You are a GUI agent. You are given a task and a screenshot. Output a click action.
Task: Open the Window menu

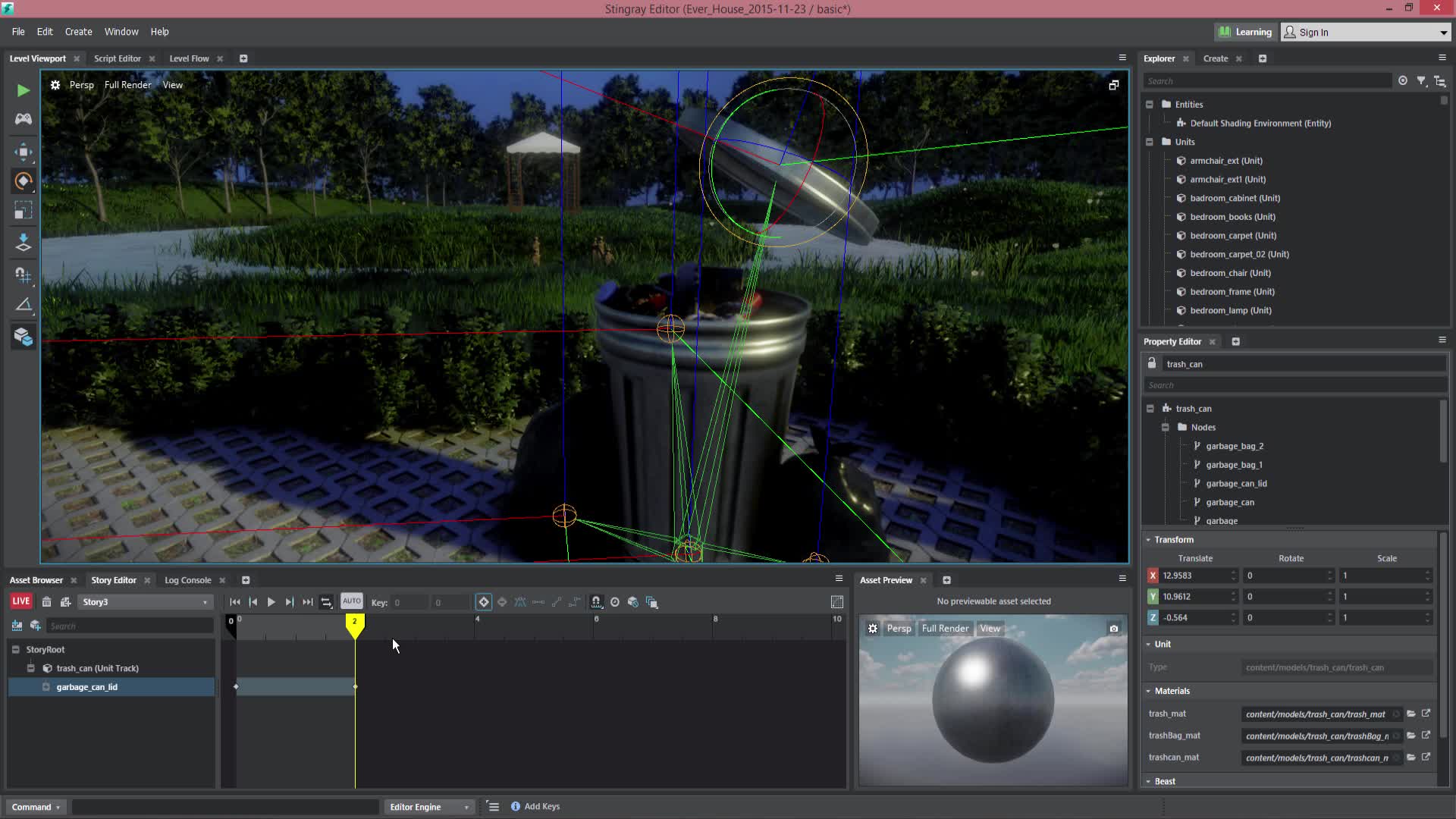coord(121,32)
